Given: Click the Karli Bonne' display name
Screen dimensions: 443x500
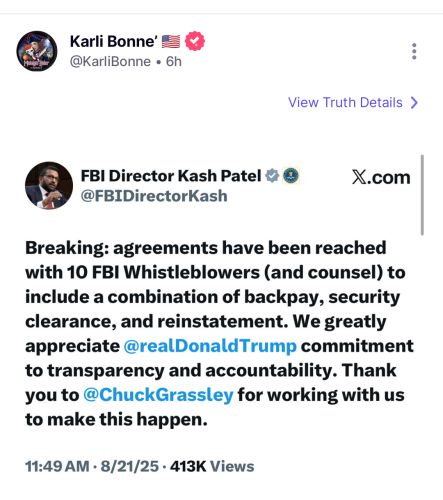Looking at the screenshot, I should (114, 42).
